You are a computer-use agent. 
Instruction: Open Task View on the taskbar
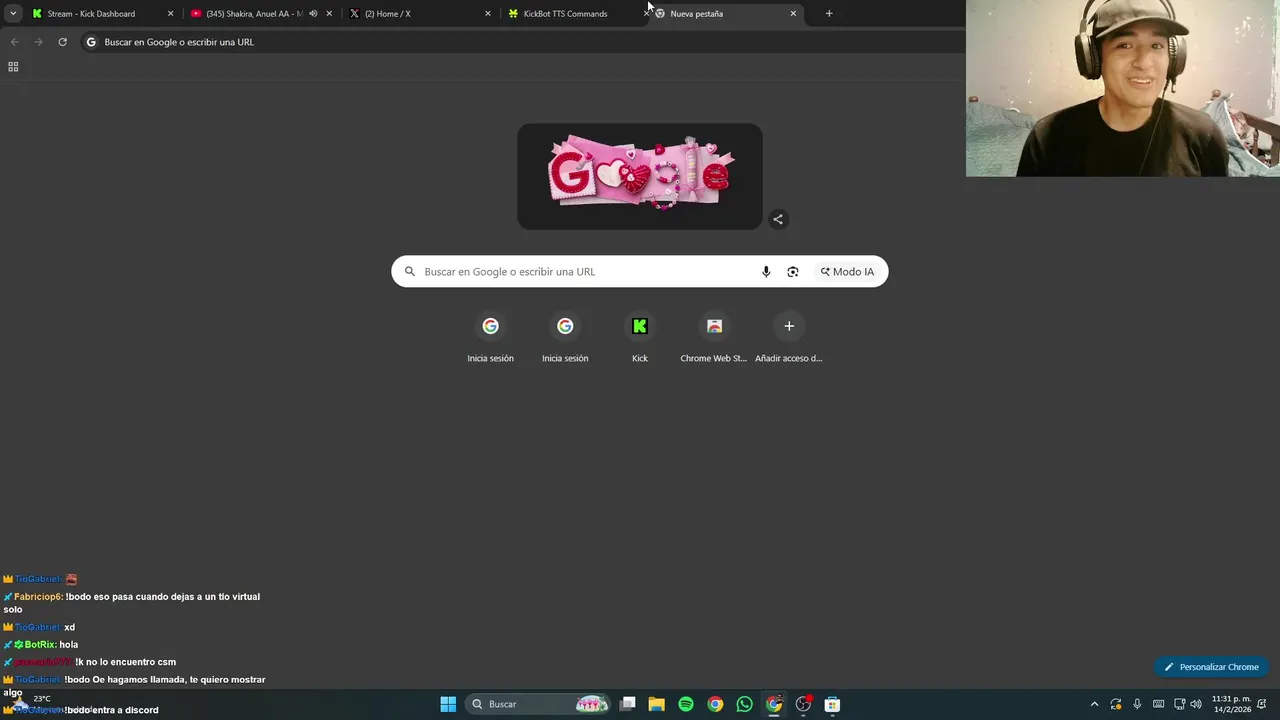(x=628, y=704)
